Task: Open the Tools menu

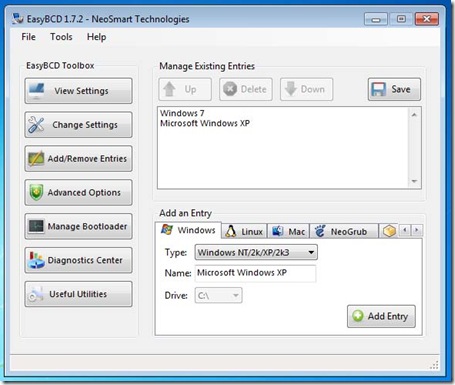Action: (x=61, y=37)
